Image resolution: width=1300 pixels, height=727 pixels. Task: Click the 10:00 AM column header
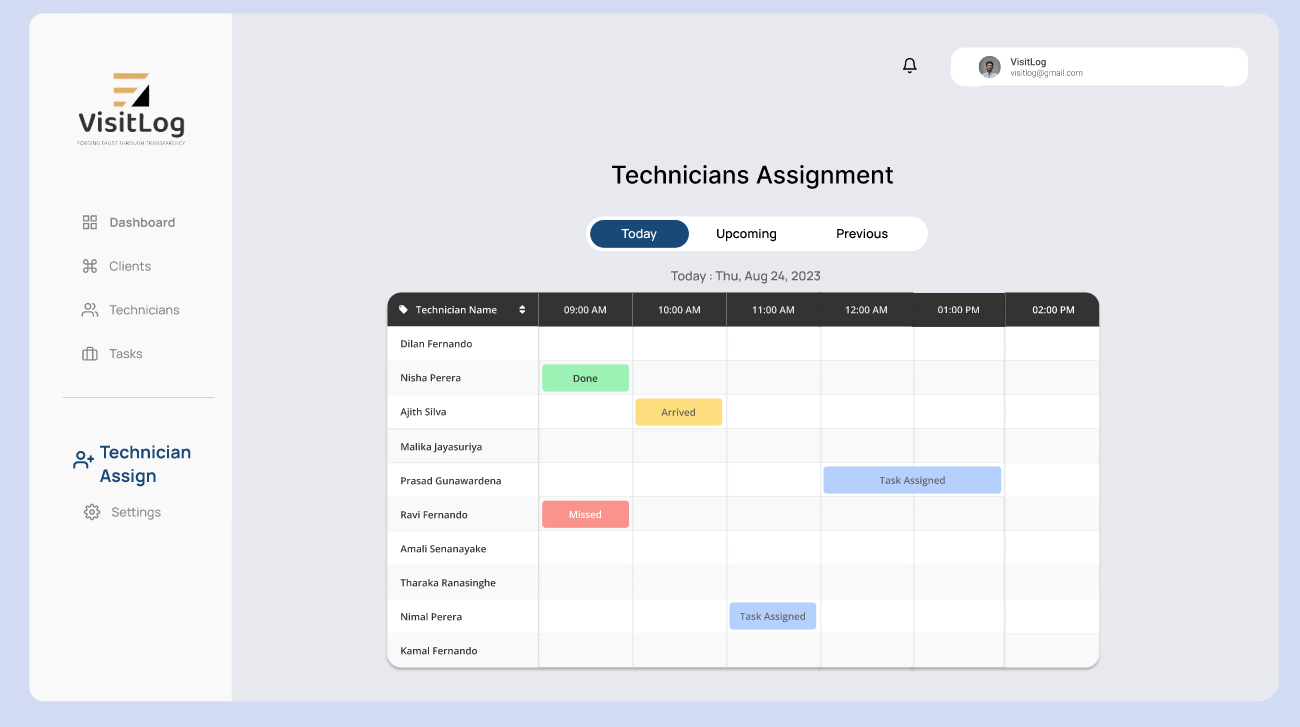coord(679,310)
